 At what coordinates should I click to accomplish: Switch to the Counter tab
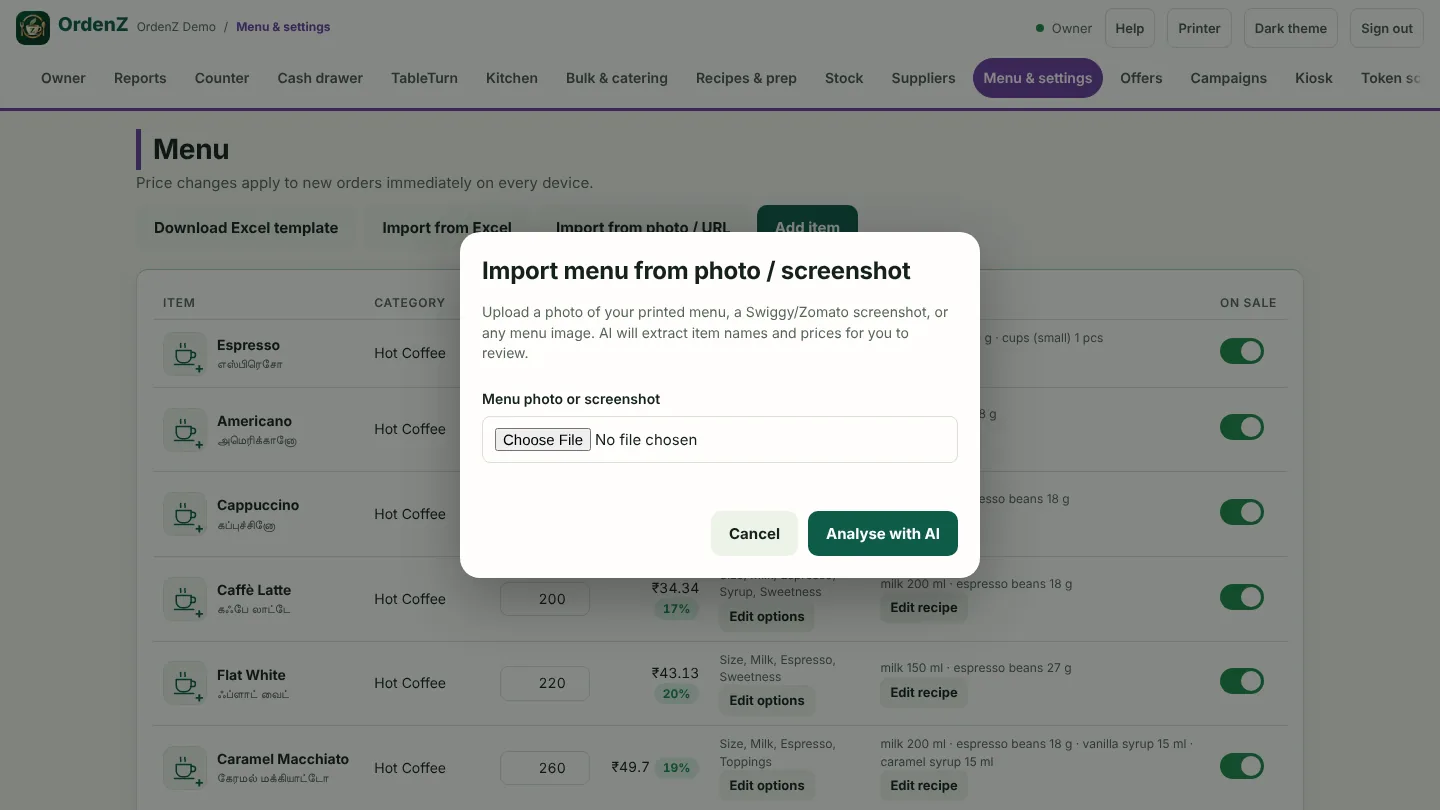(x=222, y=78)
